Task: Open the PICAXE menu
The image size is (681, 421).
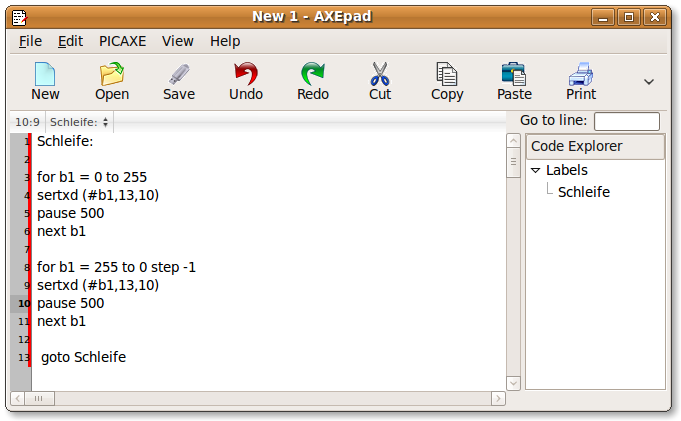Action: click(x=122, y=41)
